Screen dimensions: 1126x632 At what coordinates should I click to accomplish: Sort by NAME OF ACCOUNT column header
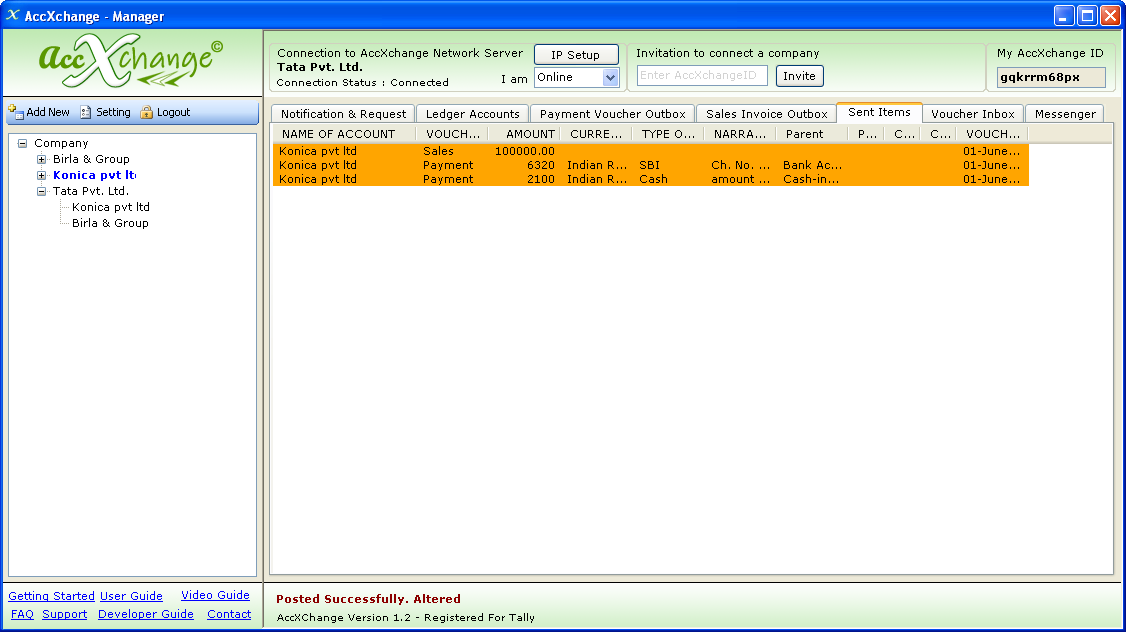[x=343, y=134]
